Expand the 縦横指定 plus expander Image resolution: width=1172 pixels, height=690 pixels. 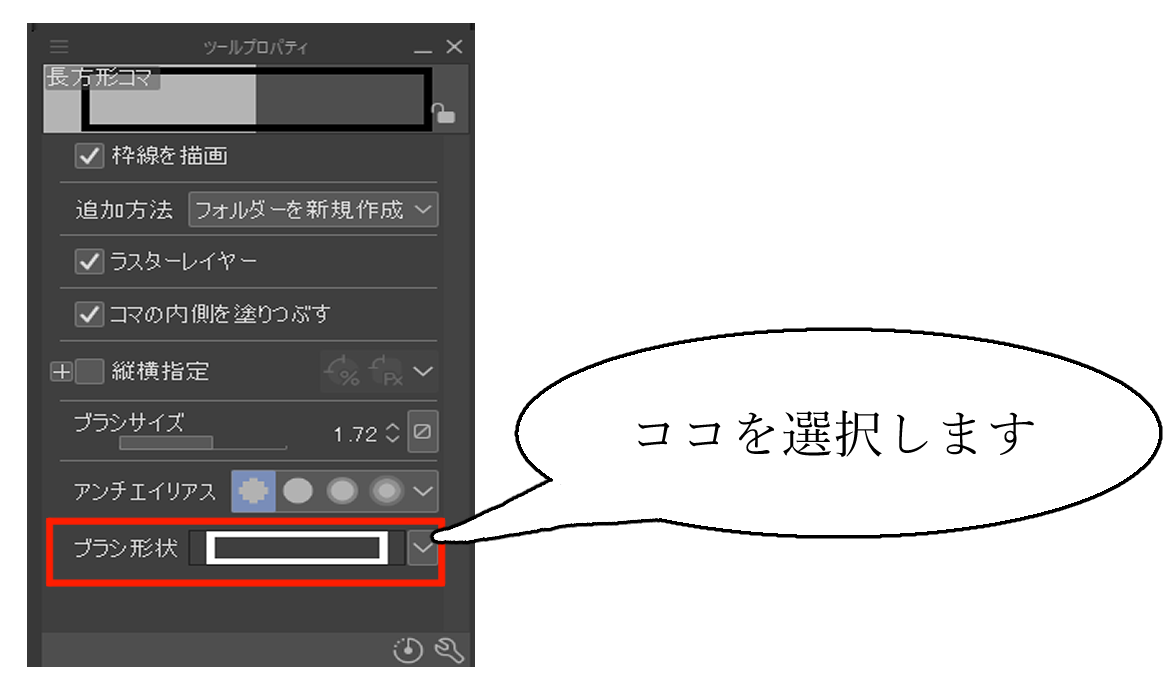click(x=61, y=372)
